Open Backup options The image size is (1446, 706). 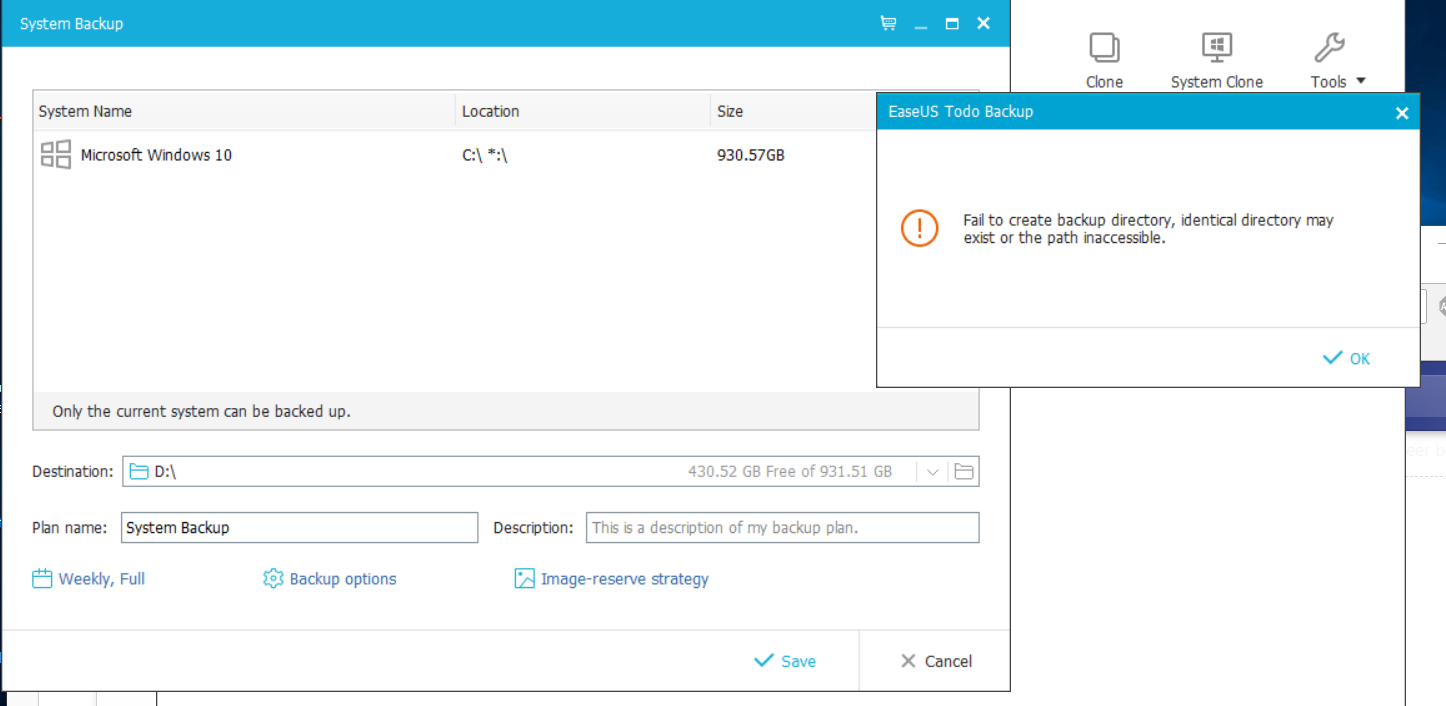click(330, 579)
